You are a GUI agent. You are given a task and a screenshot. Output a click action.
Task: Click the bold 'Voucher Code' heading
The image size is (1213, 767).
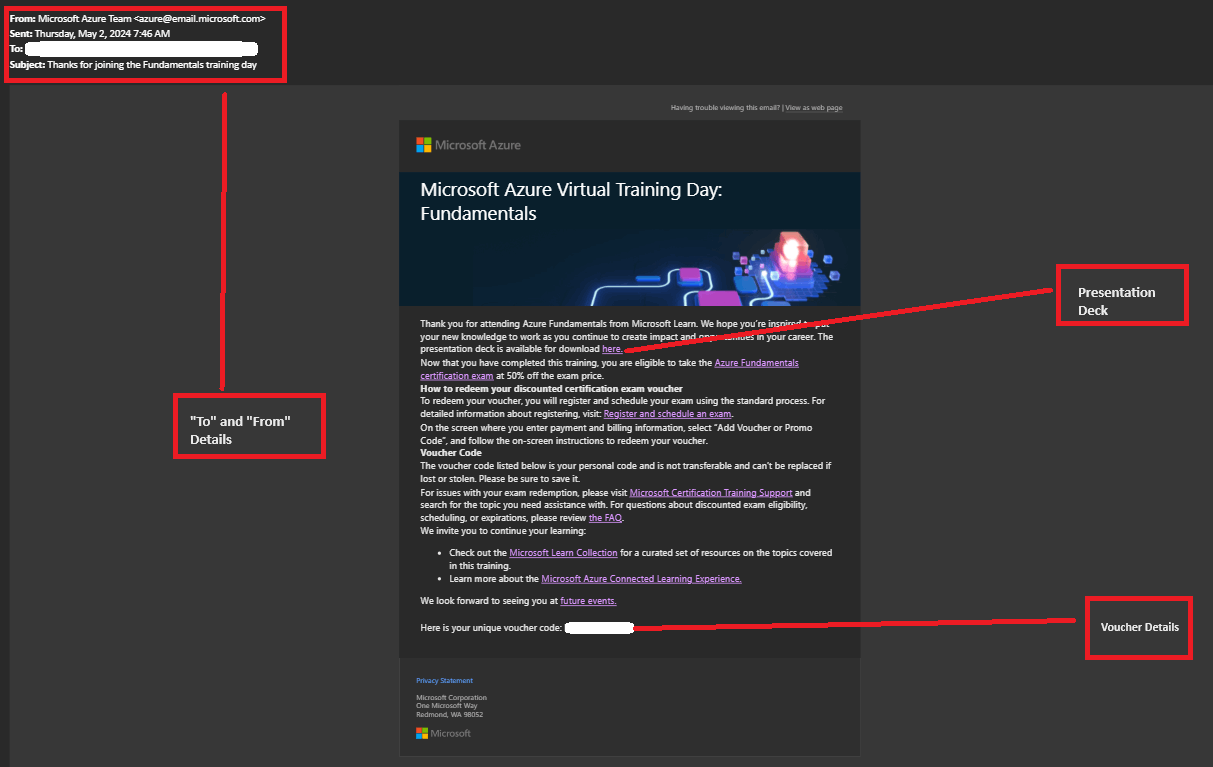click(451, 453)
